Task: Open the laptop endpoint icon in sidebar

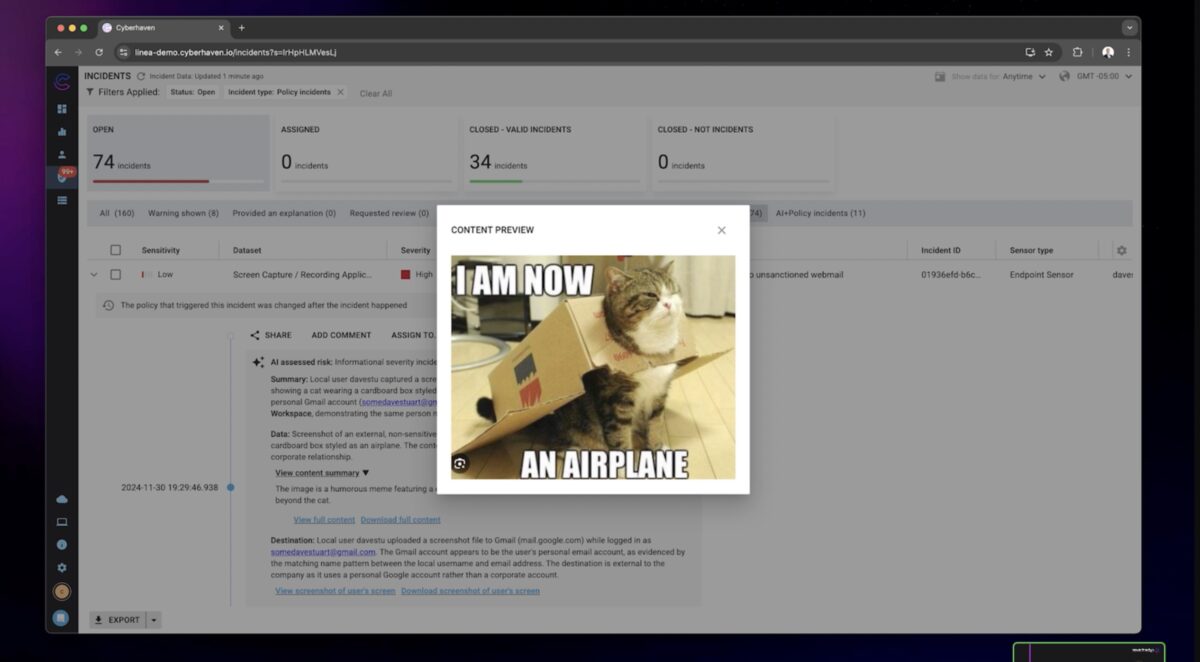Action: [x=62, y=521]
